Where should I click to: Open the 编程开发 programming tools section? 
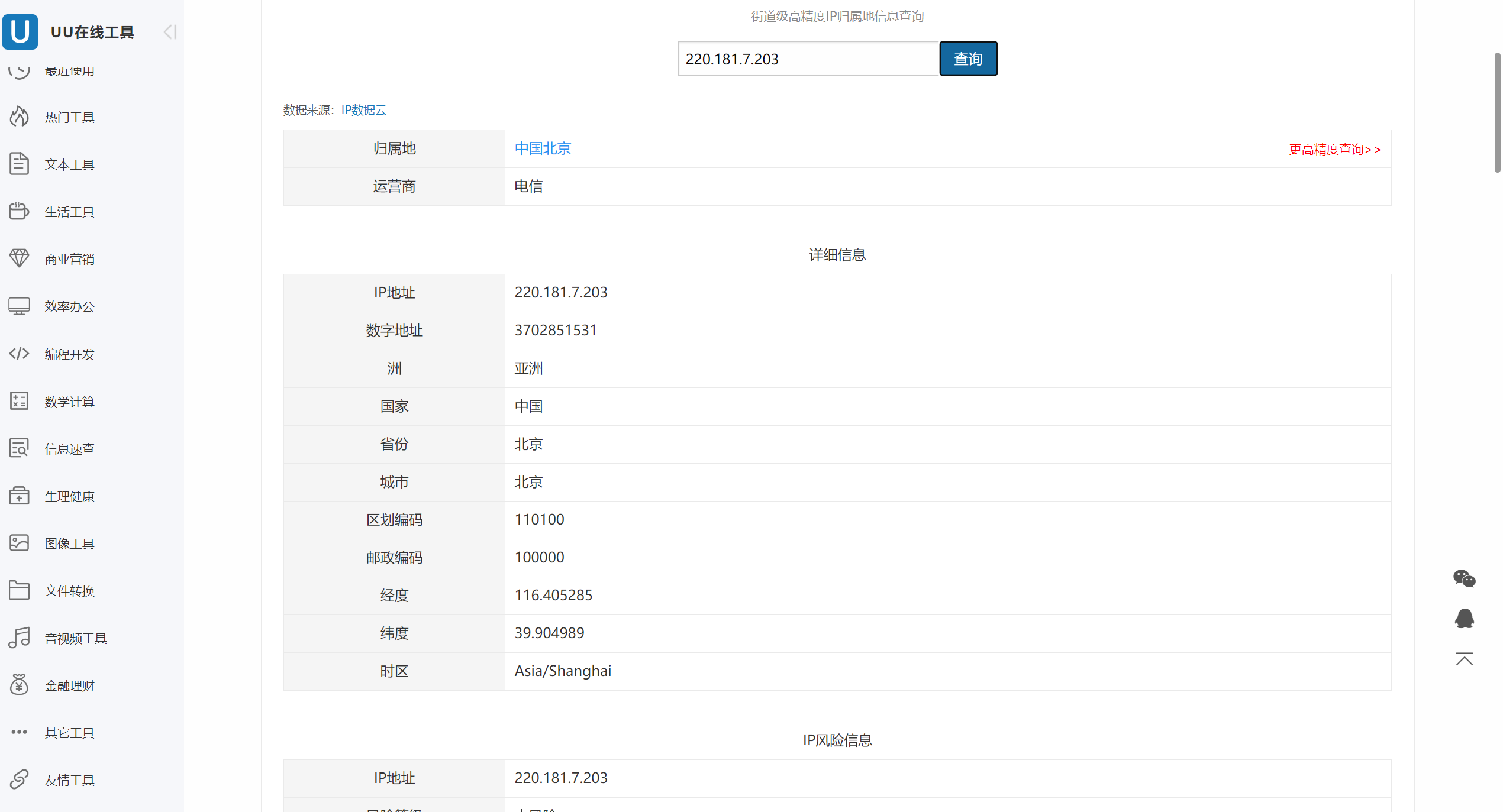69,354
